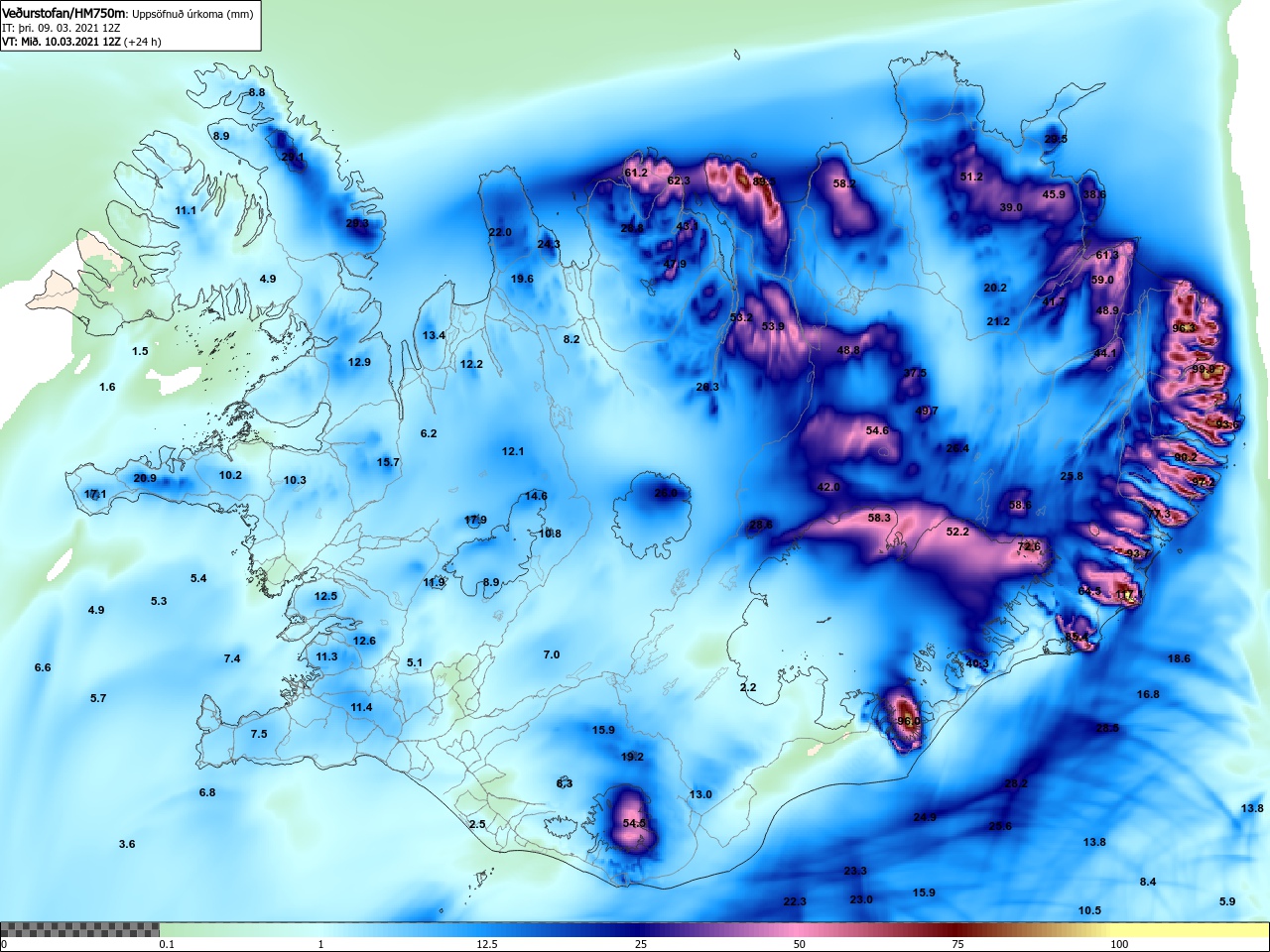1270x952 pixels.
Task: Click the precipitation value 6.8
Action: (207, 792)
